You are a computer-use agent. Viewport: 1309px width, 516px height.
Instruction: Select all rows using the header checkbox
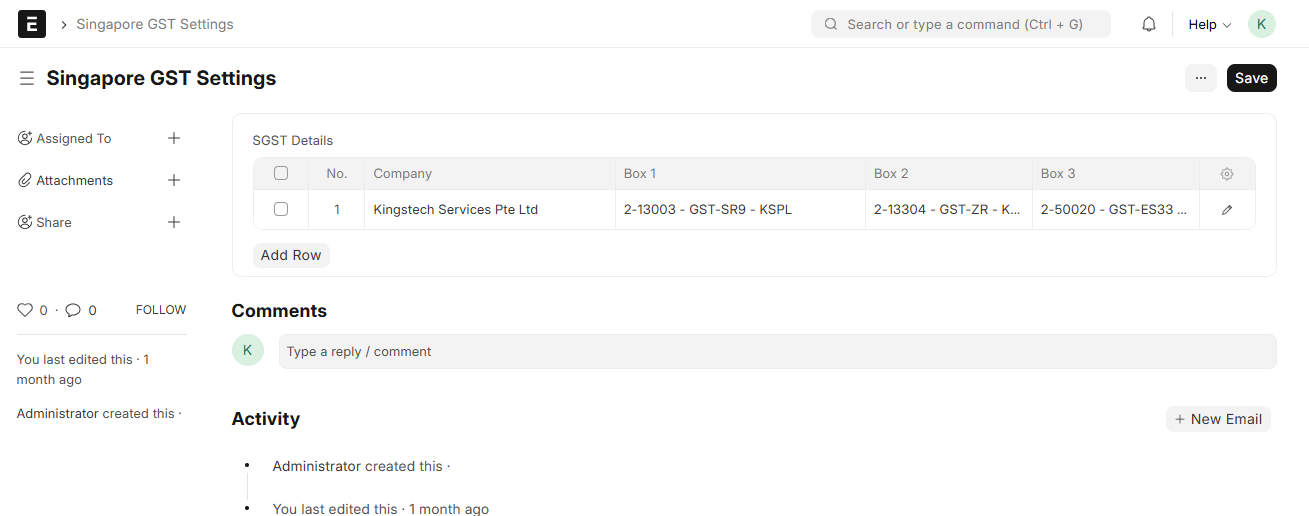[x=281, y=174]
